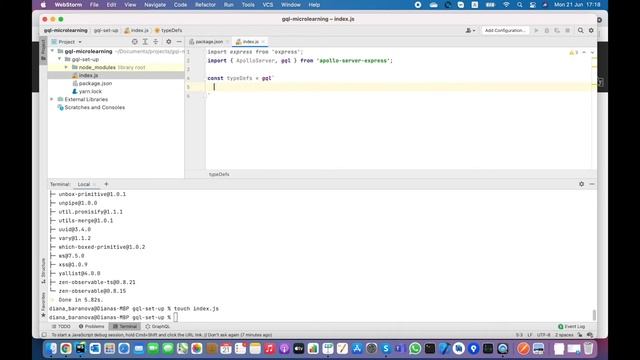
Task: Open the Navigate menu
Action: [155, 5]
